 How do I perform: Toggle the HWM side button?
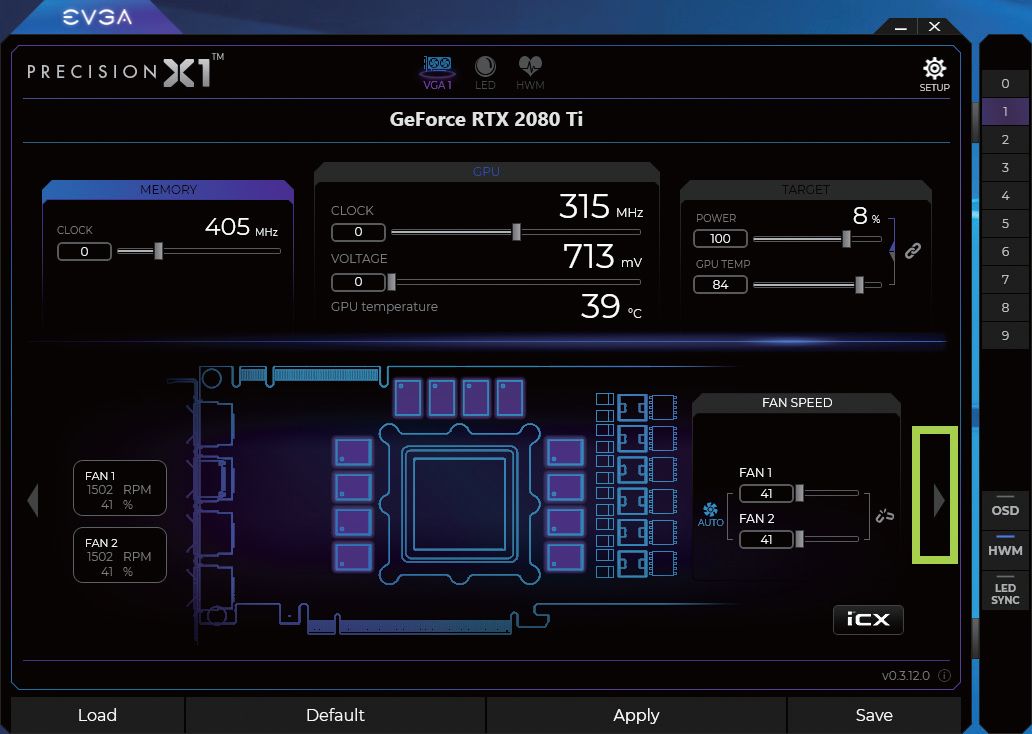1004,548
